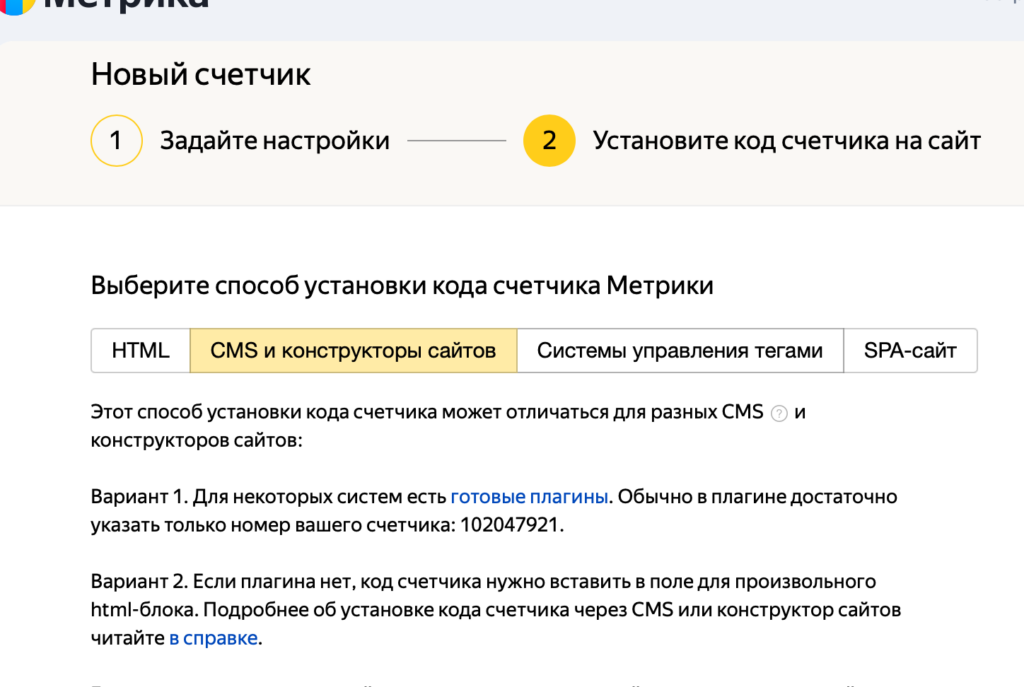1024x687 pixels.
Task: Follow the в справке link
Action: tap(214, 638)
